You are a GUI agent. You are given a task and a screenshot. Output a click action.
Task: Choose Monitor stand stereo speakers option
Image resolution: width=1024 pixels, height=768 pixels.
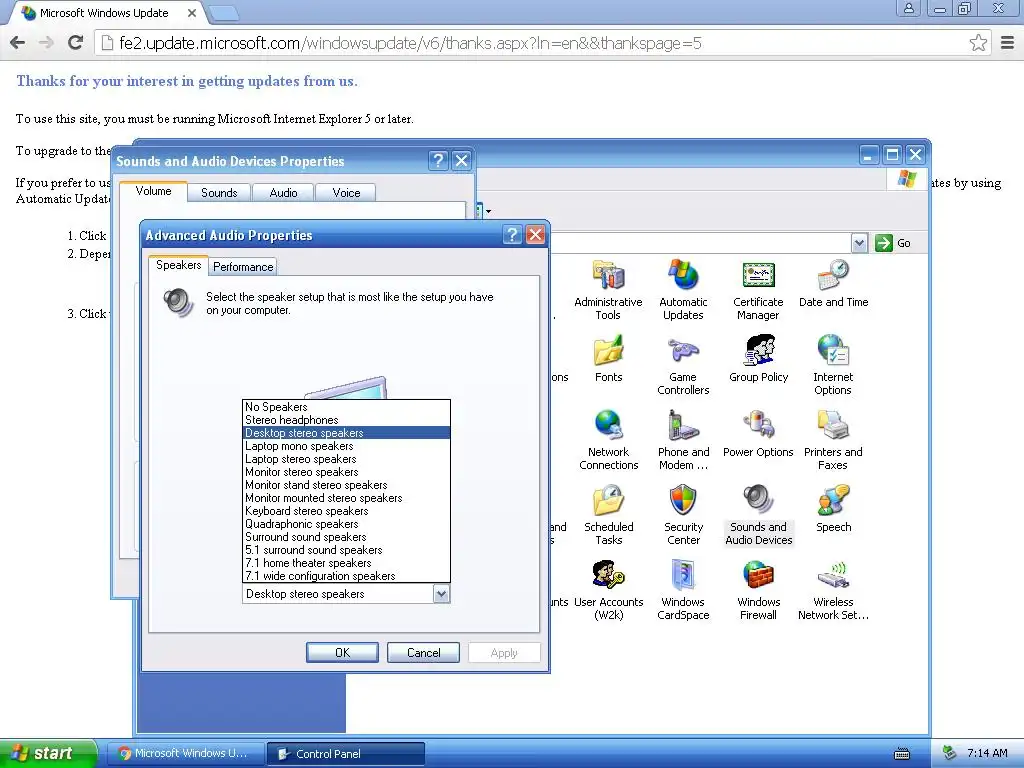coord(346,485)
